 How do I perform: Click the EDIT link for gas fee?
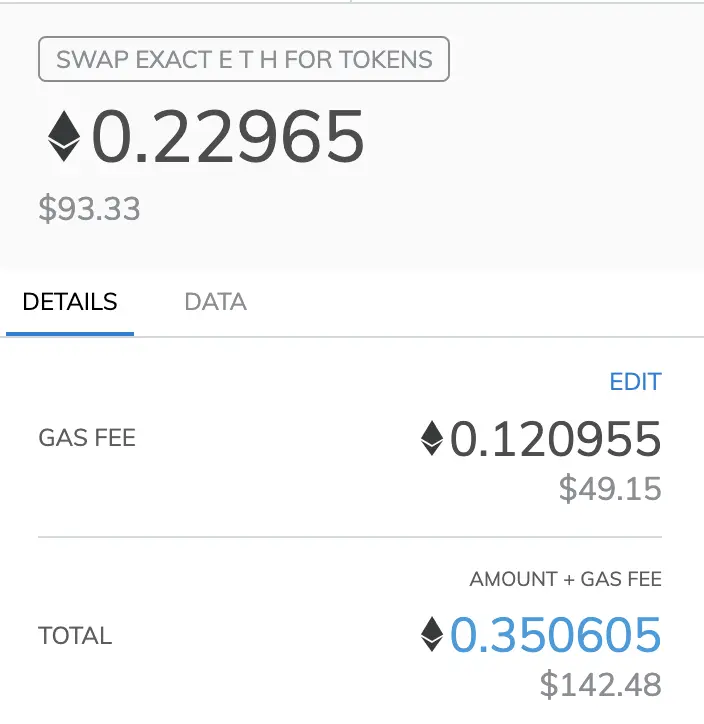[636, 382]
